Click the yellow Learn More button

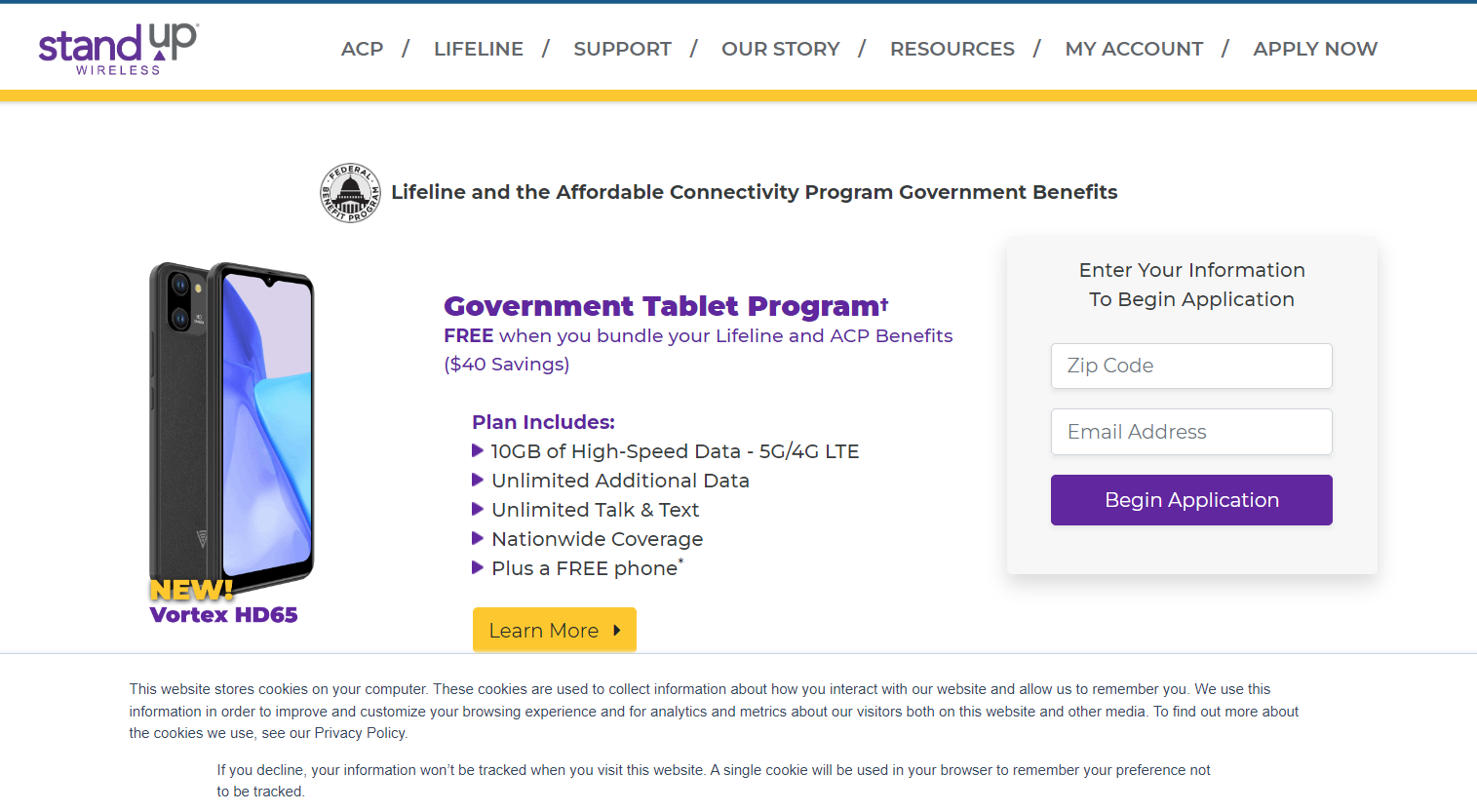555,631
